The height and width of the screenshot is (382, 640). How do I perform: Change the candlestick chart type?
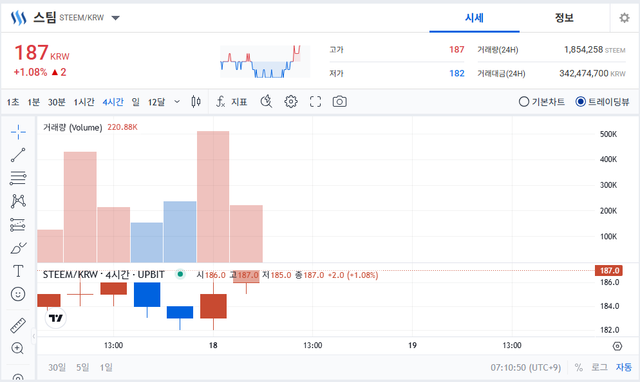pyautogui.click(x=196, y=102)
